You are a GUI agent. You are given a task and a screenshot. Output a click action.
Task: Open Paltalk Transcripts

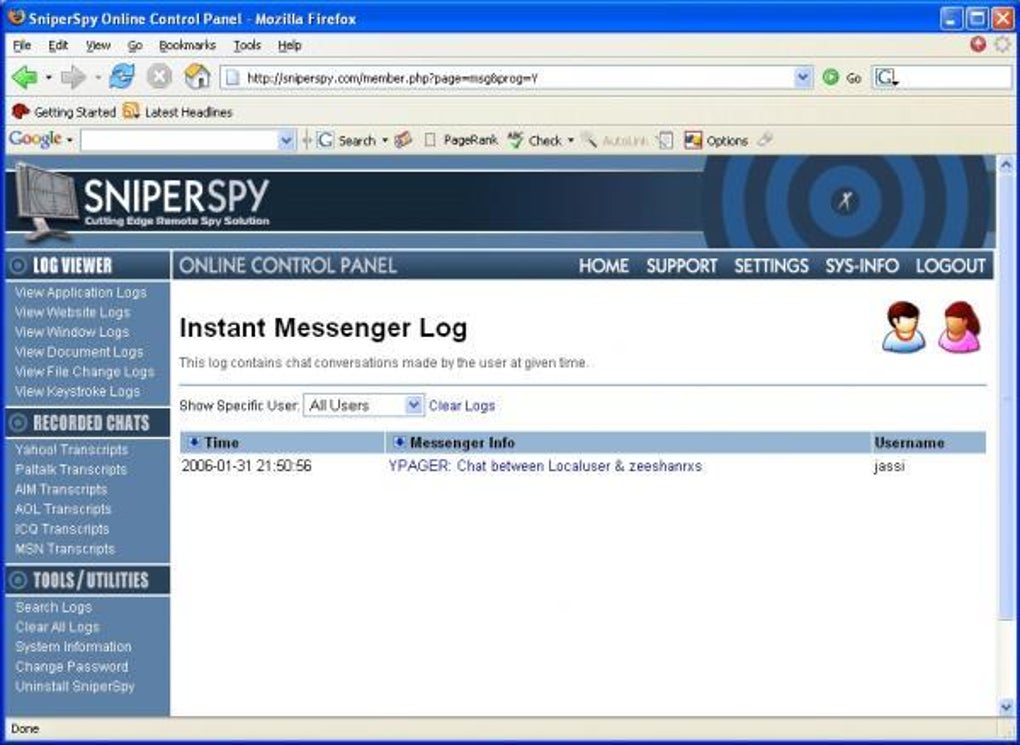71,470
